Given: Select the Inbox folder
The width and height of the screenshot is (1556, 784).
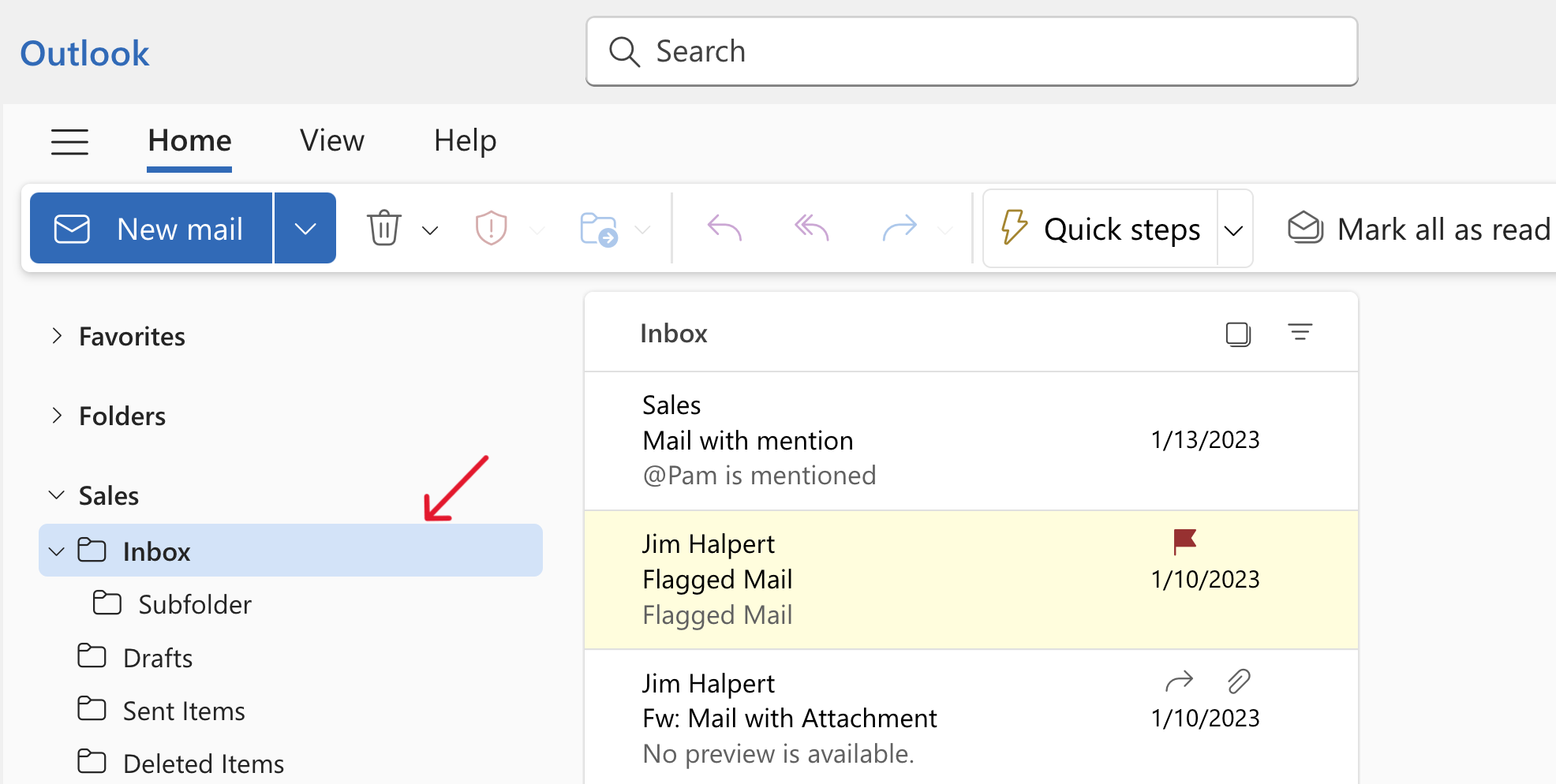Looking at the screenshot, I should [290, 551].
